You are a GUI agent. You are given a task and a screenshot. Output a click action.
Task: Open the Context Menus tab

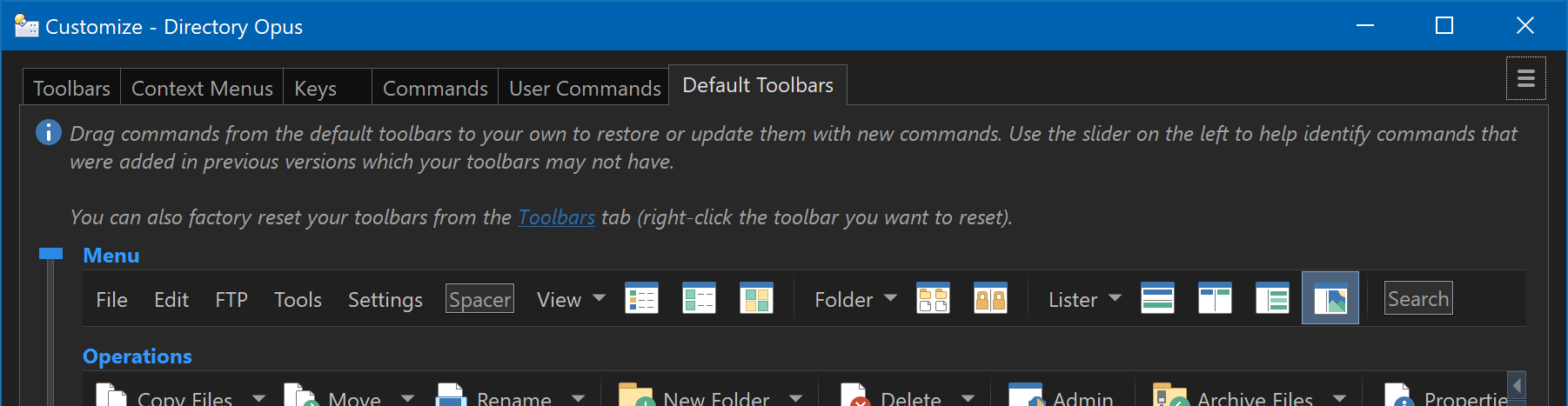point(202,88)
